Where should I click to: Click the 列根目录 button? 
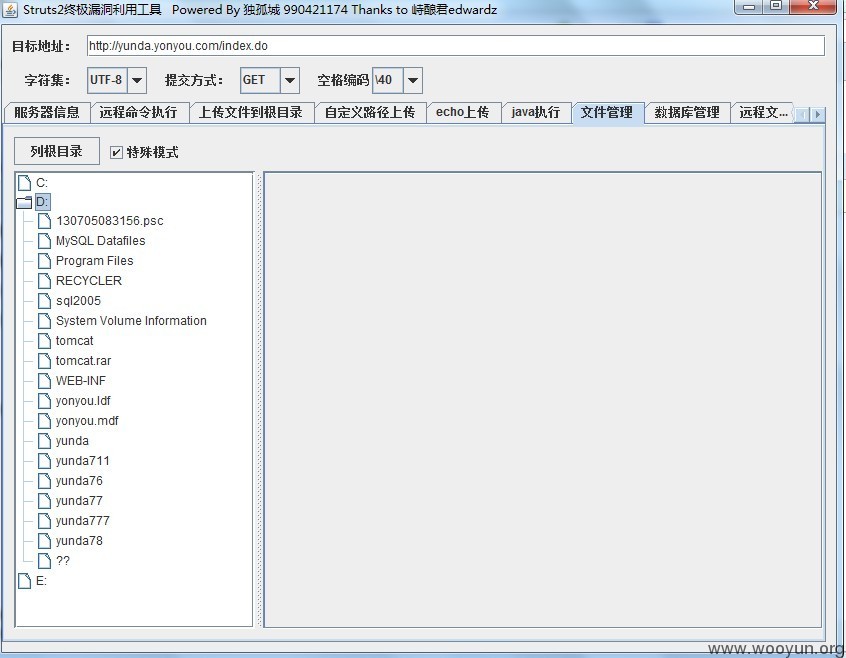[x=57, y=151]
